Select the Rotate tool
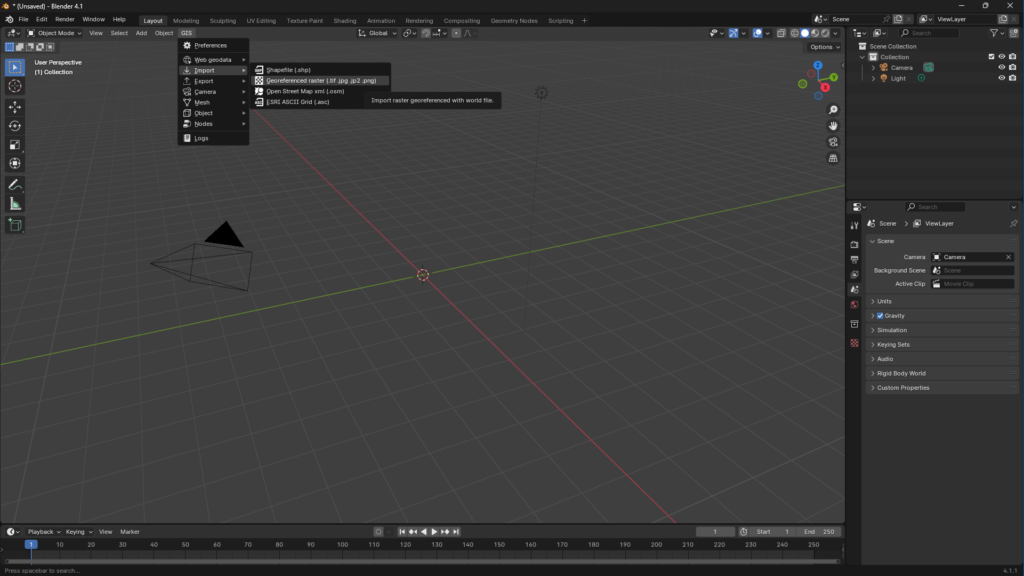 pos(15,126)
